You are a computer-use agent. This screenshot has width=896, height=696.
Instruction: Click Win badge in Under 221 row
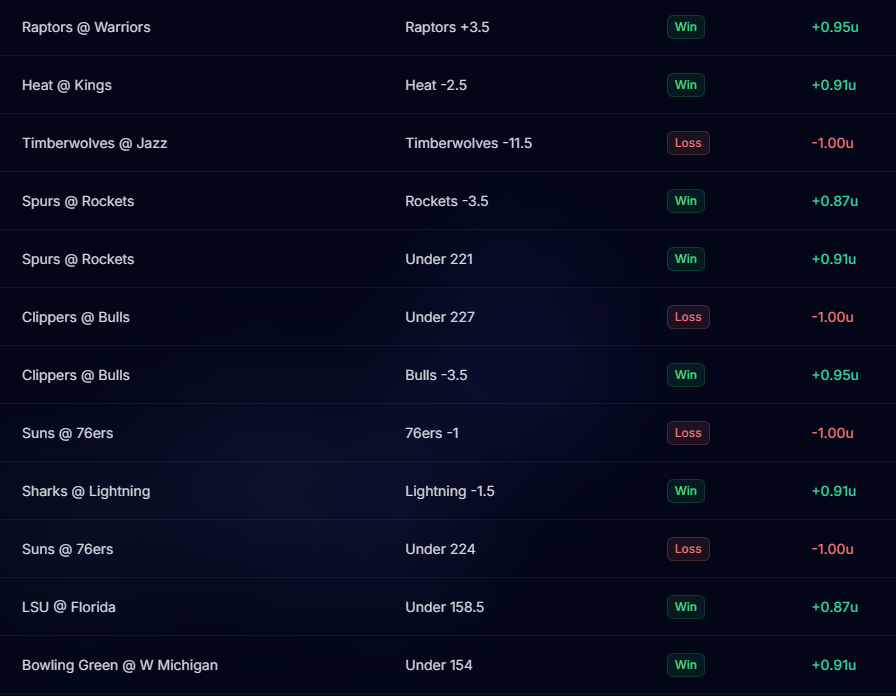pos(686,259)
